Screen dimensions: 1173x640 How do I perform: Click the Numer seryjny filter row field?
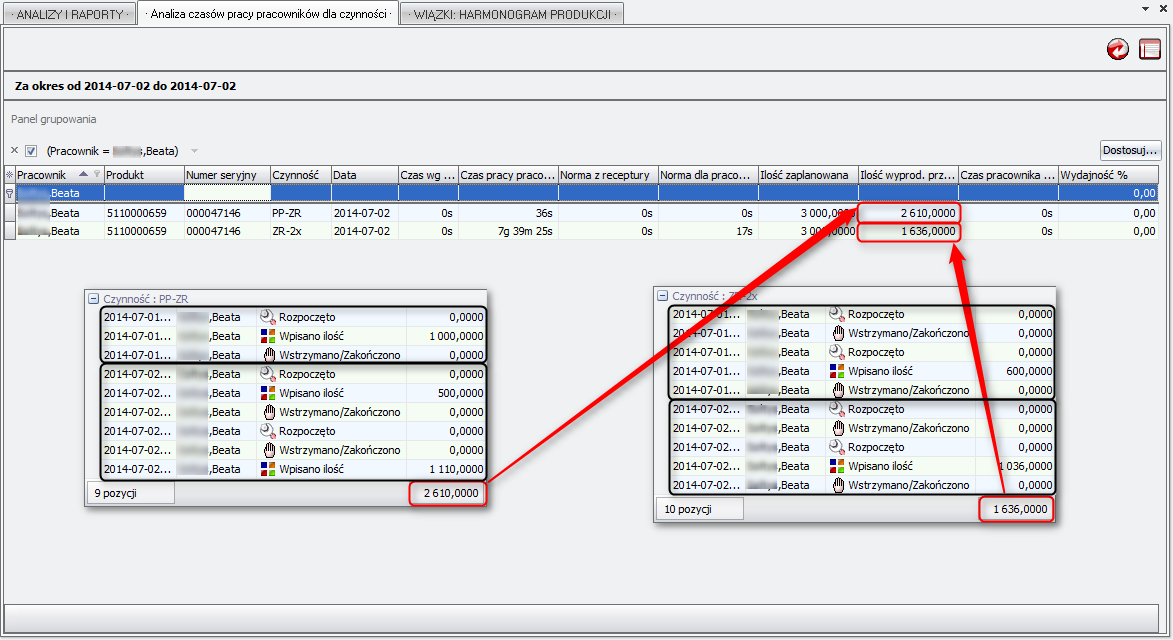[227, 193]
